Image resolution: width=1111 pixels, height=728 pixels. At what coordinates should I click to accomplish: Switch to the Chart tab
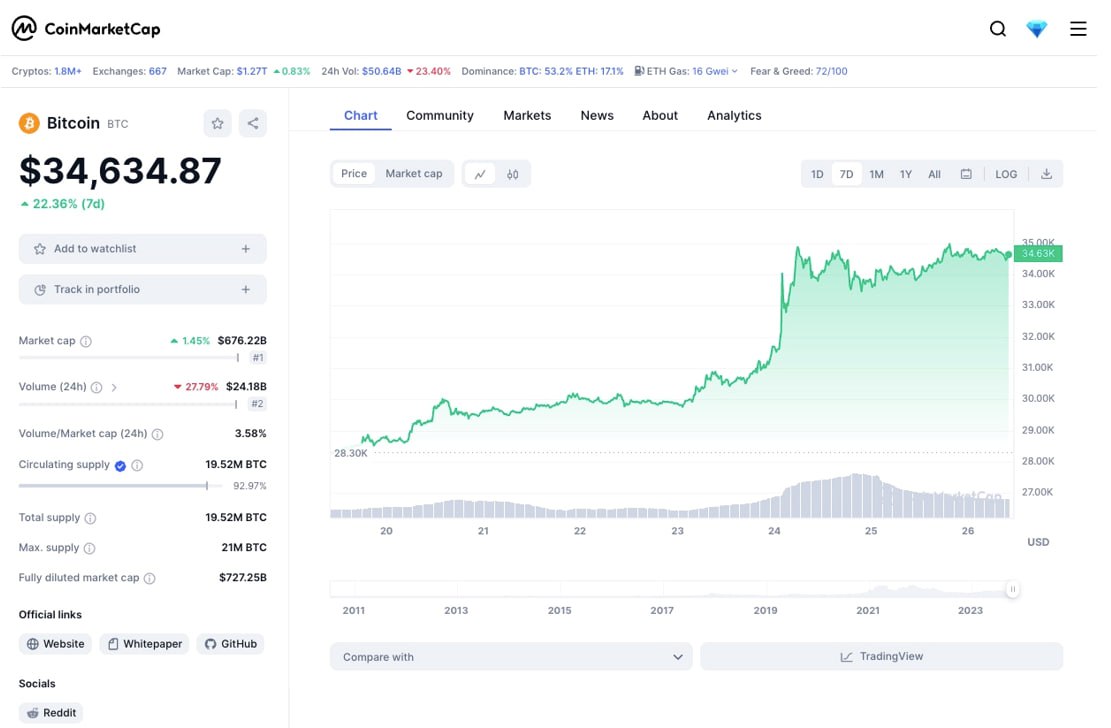point(361,116)
